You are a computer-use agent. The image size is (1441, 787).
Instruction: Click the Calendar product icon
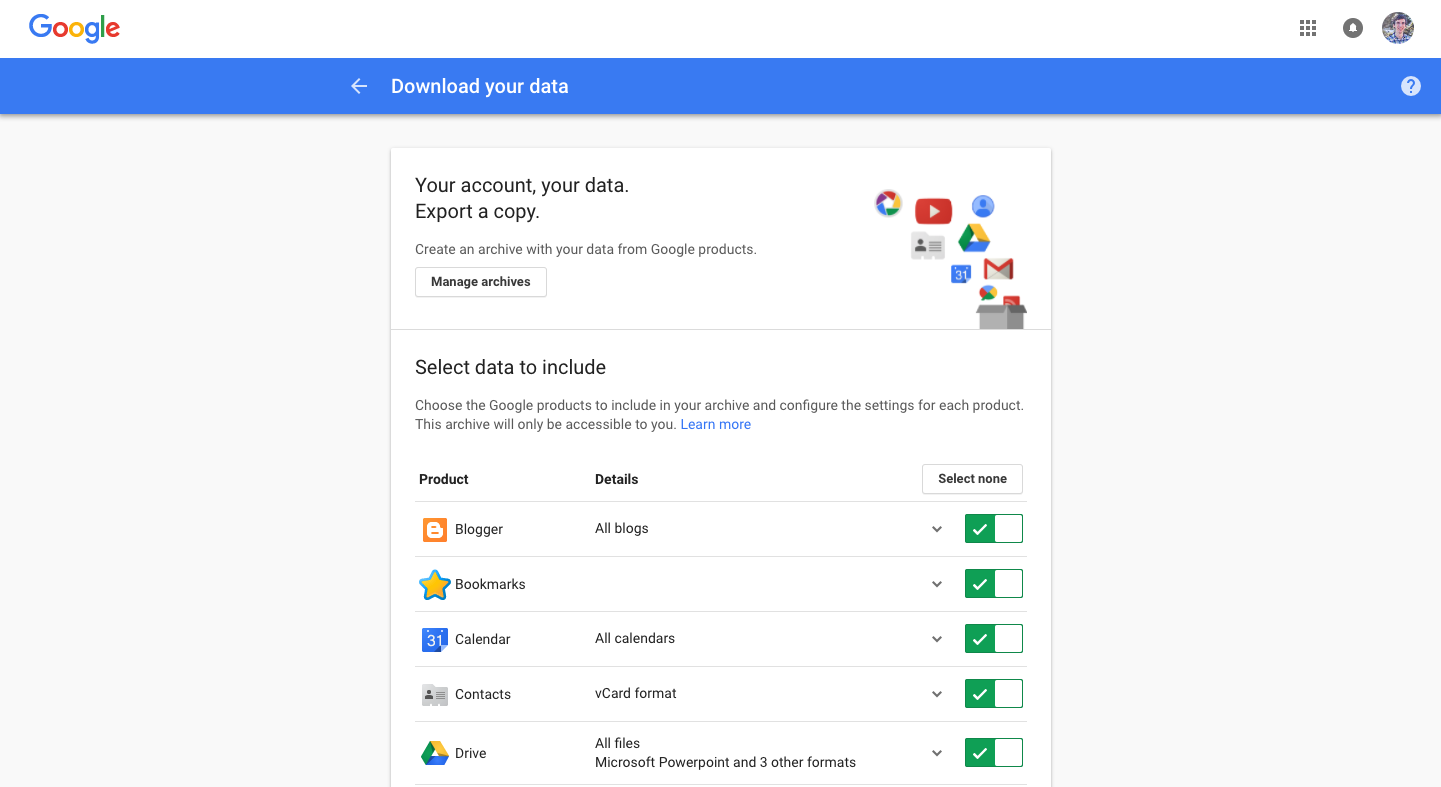point(435,639)
